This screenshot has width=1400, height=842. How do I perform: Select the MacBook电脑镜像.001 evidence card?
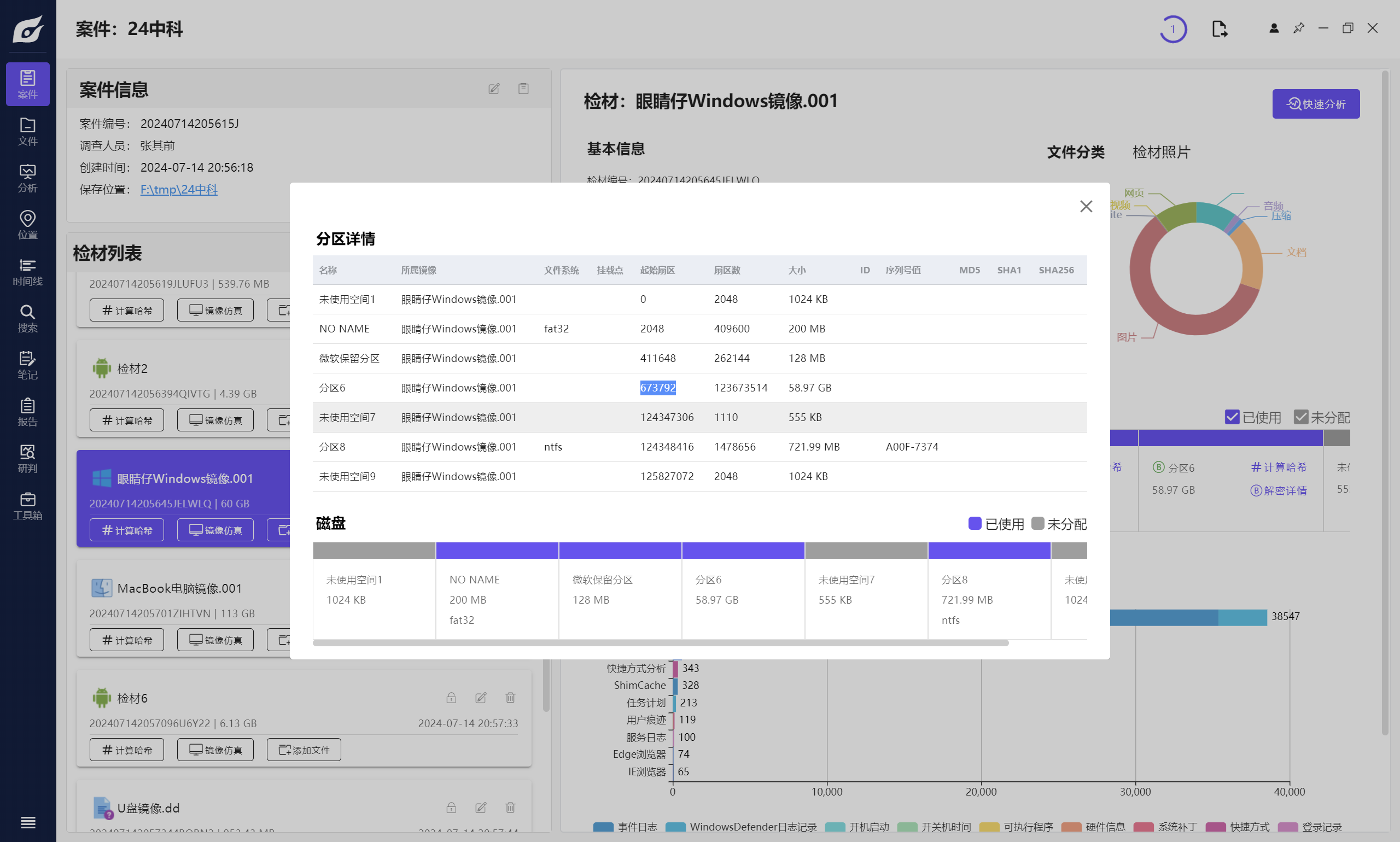[x=183, y=609]
